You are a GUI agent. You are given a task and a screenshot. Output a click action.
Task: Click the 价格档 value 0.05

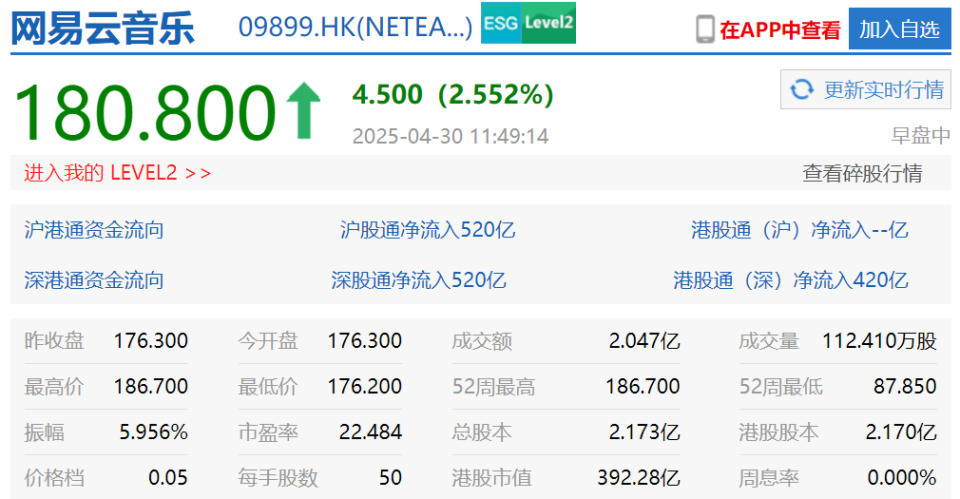[x=168, y=478]
